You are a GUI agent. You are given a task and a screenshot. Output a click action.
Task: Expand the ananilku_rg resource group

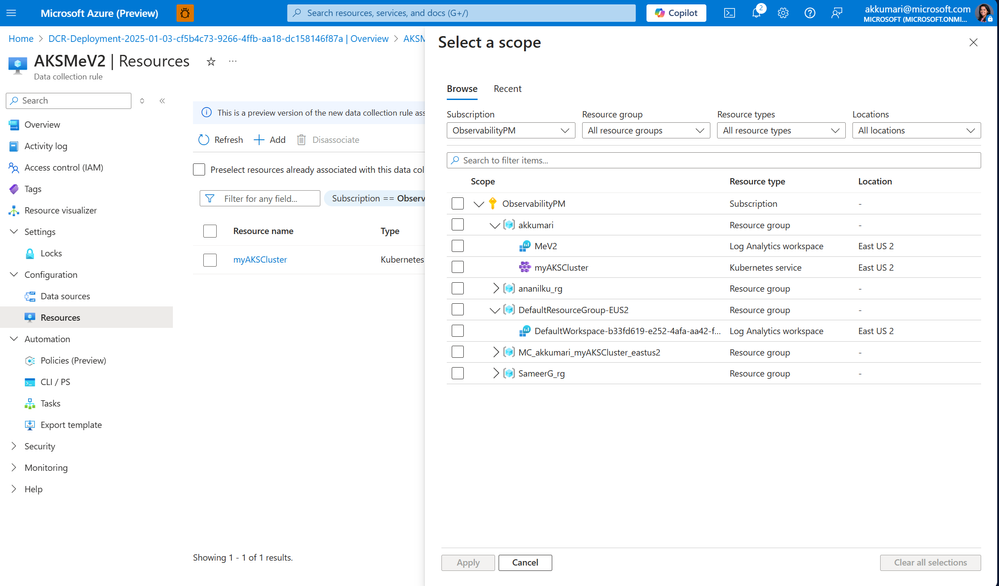pos(496,289)
